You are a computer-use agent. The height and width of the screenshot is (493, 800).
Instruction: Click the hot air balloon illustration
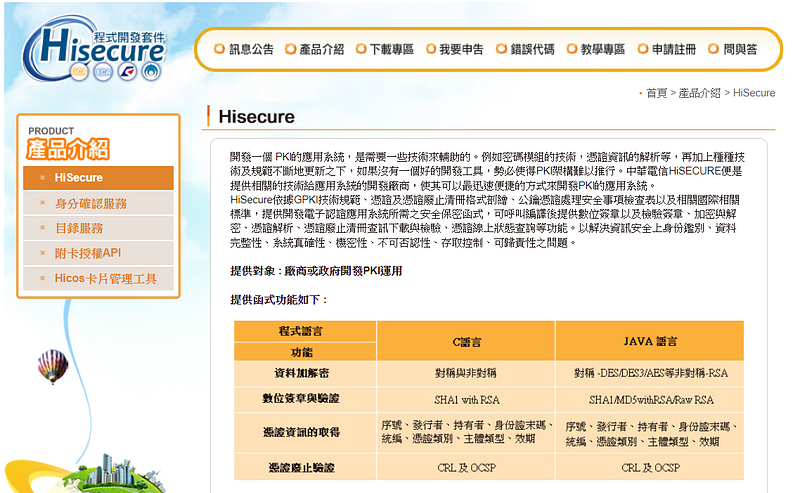coord(53,366)
